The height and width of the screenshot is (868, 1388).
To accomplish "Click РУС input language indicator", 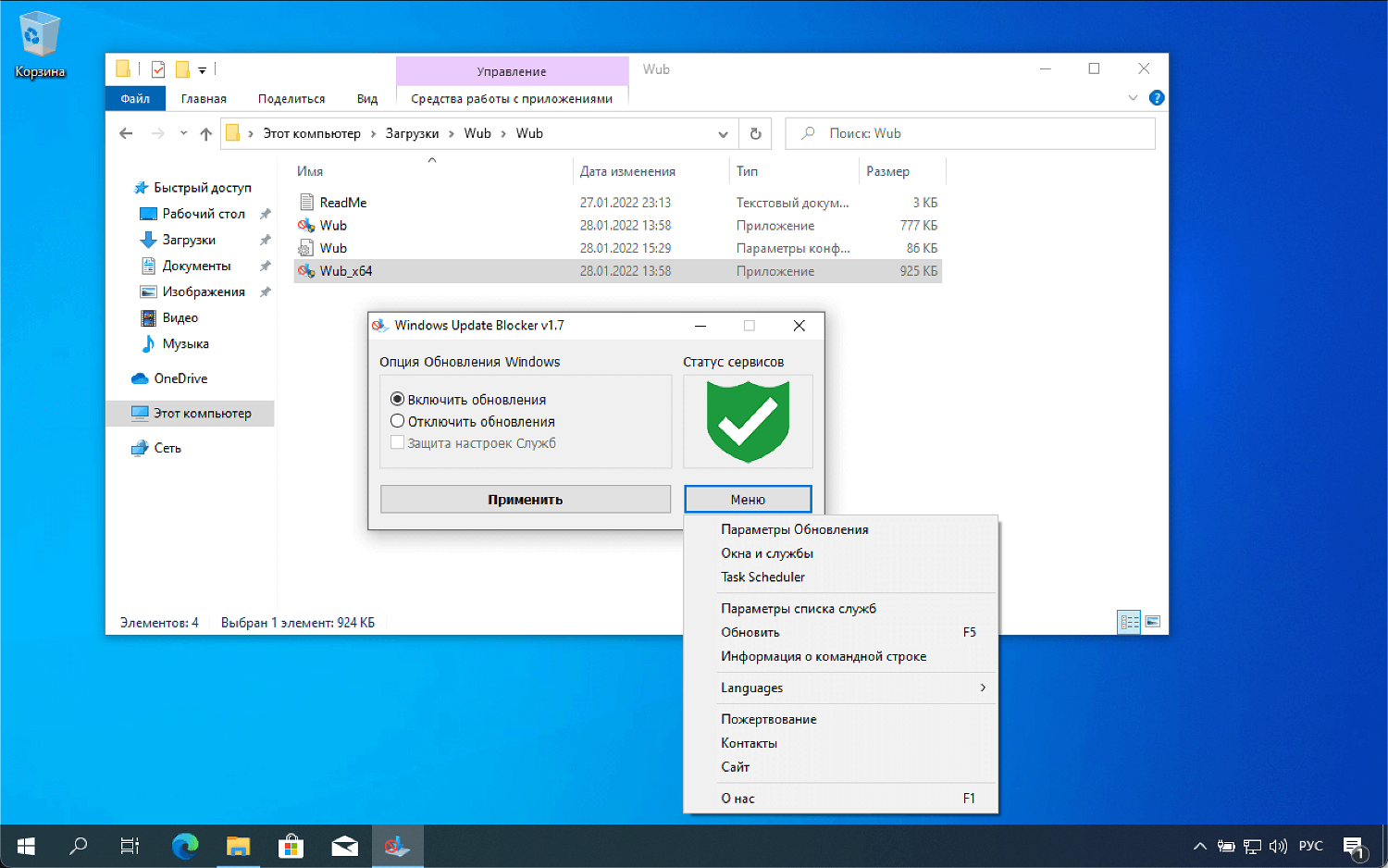I will pyautogui.click(x=1311, y=846).
